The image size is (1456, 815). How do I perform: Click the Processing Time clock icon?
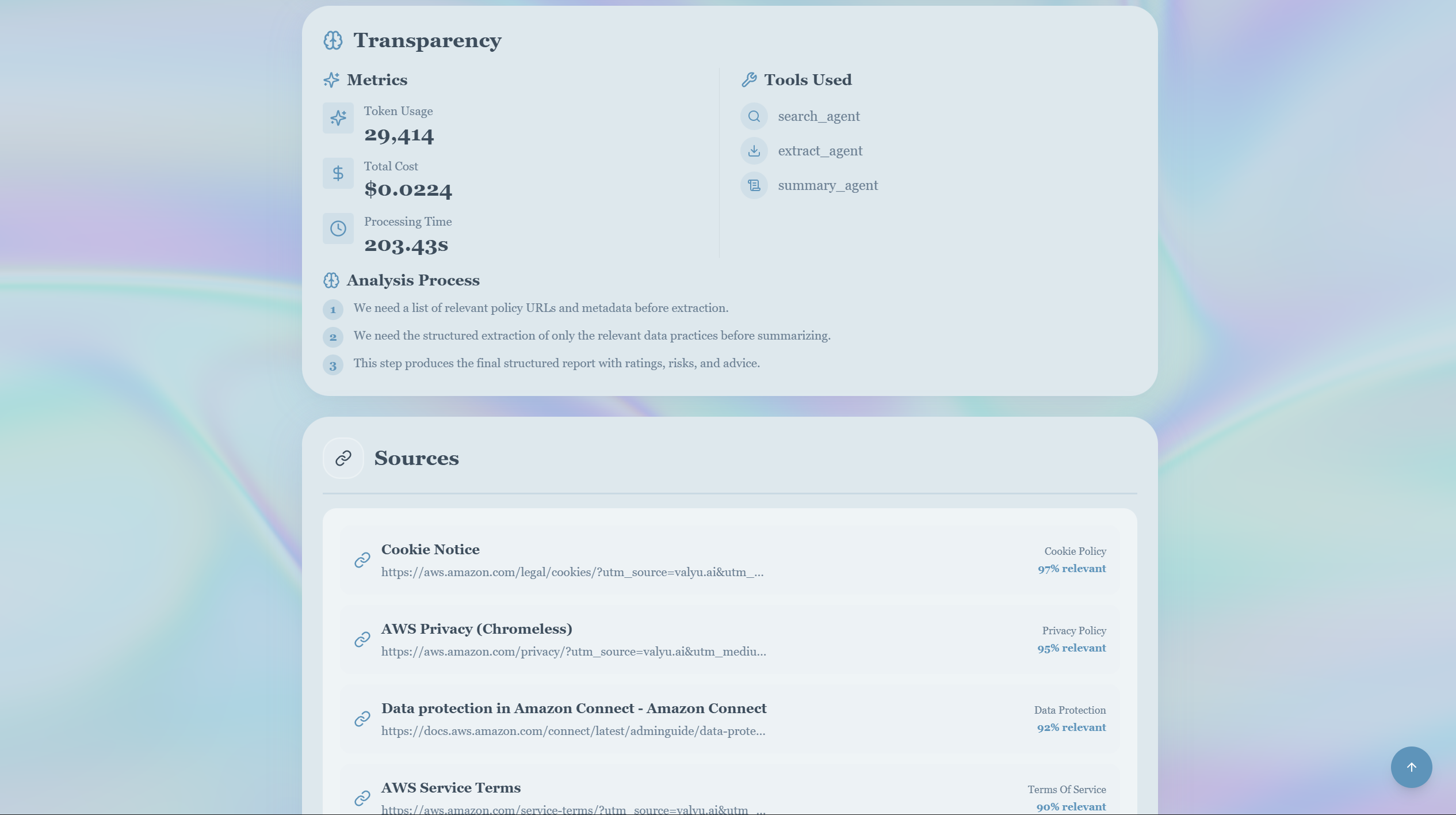338,228
